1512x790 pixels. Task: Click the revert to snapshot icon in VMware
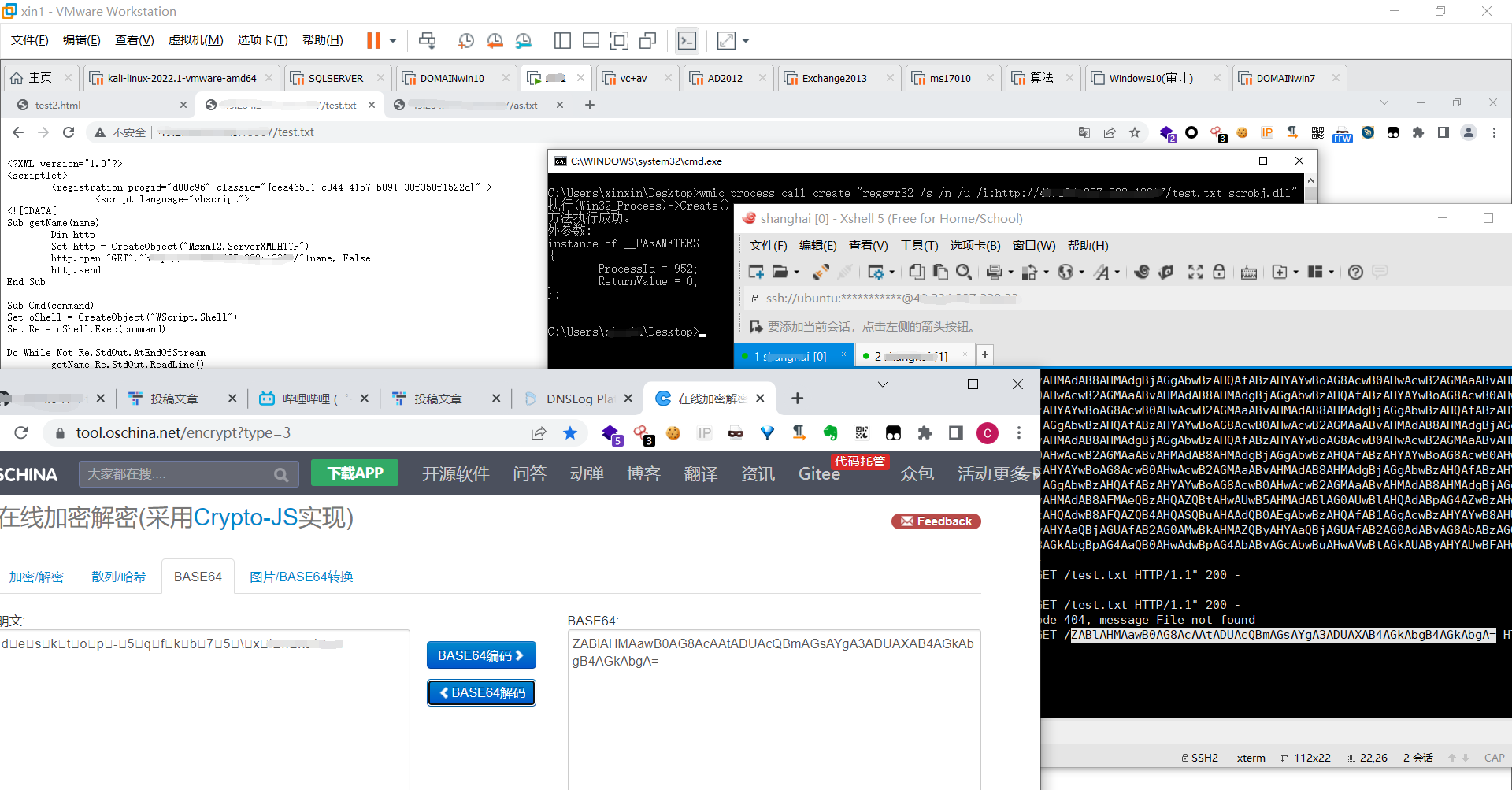(x=495, y=40)
